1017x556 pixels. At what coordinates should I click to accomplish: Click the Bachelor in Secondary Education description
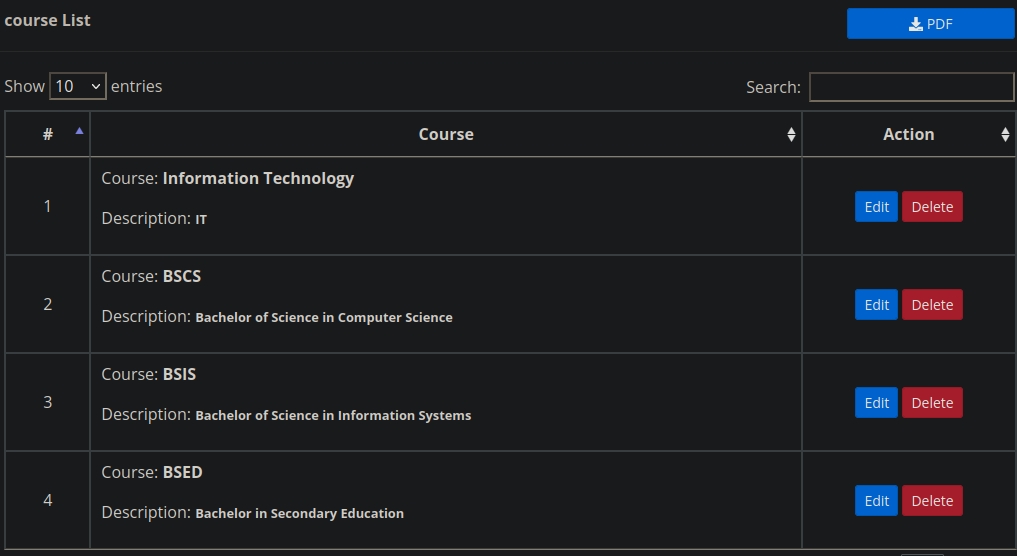(300, 513)
